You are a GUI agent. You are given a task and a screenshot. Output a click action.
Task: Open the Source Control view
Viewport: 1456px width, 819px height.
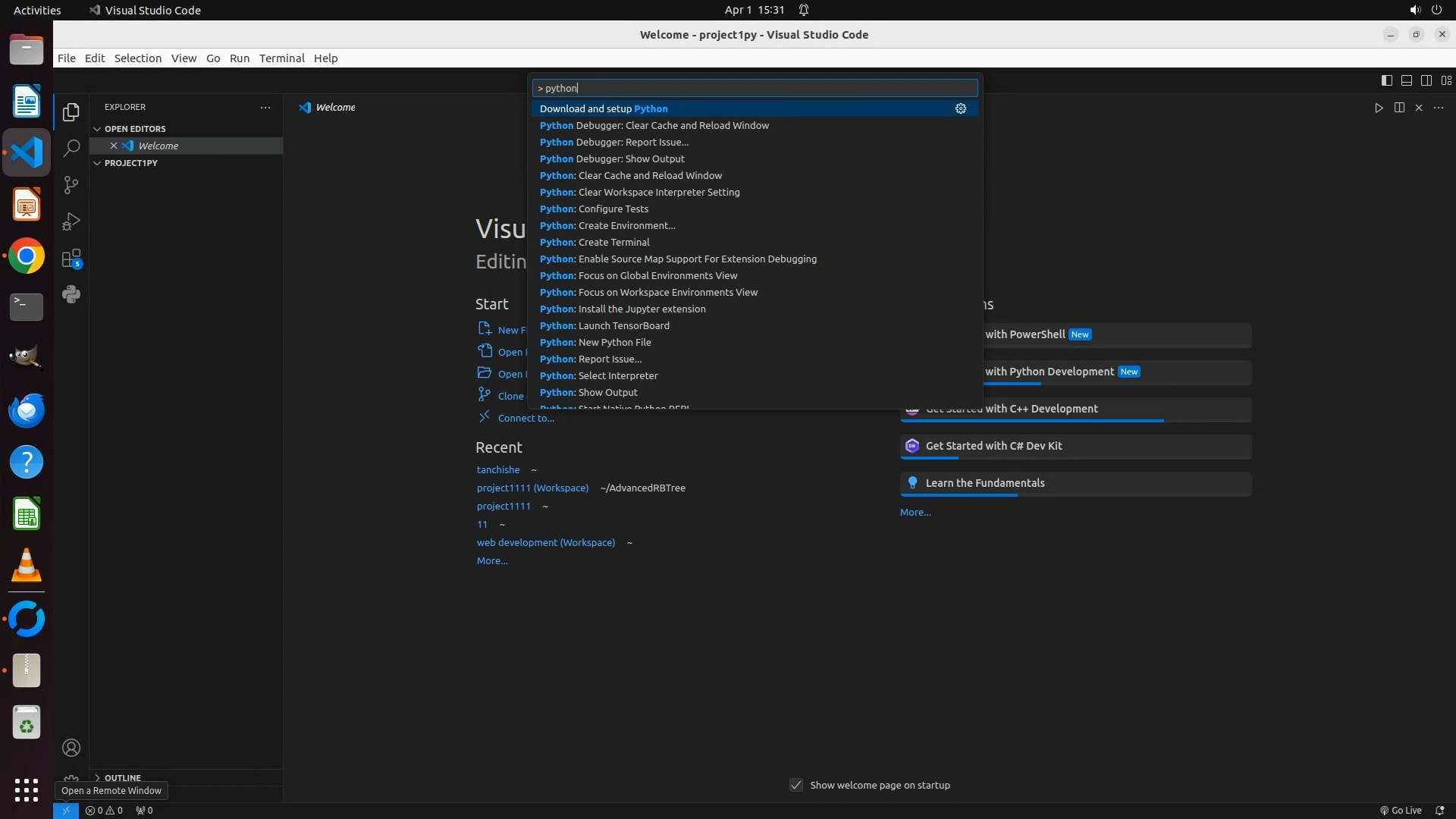tap(71, 185)
